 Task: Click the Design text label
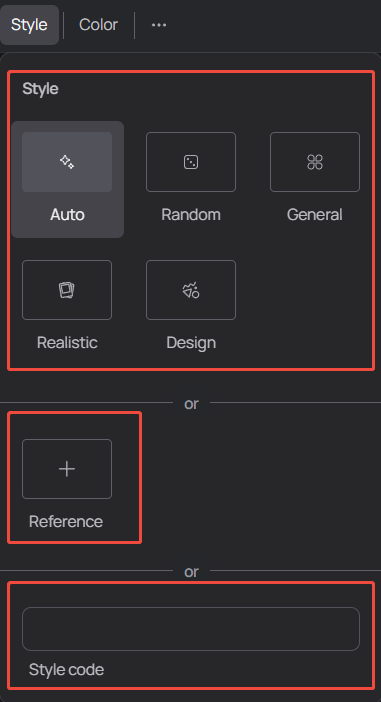[x=191, y=342]
